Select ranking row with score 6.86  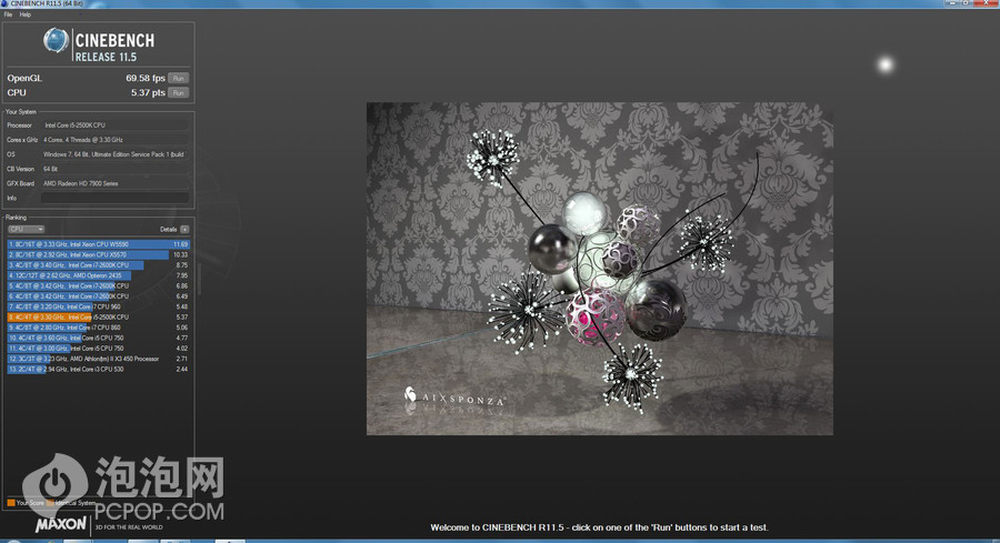(98, 286)
